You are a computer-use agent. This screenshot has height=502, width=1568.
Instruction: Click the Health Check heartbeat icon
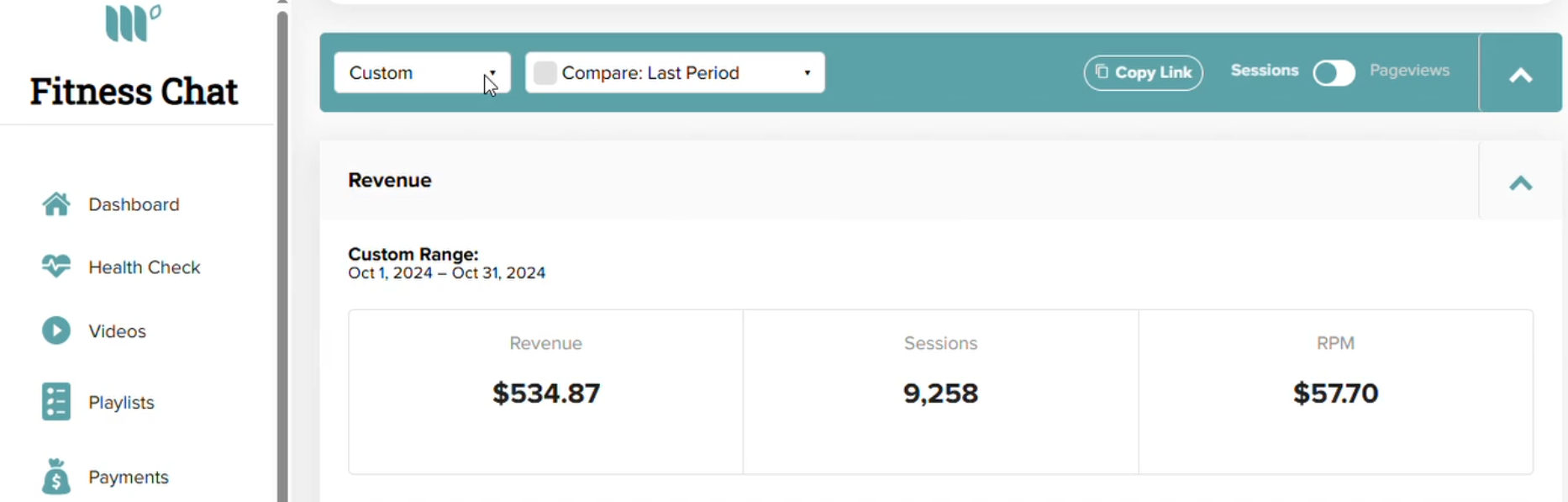click(56, 267)
